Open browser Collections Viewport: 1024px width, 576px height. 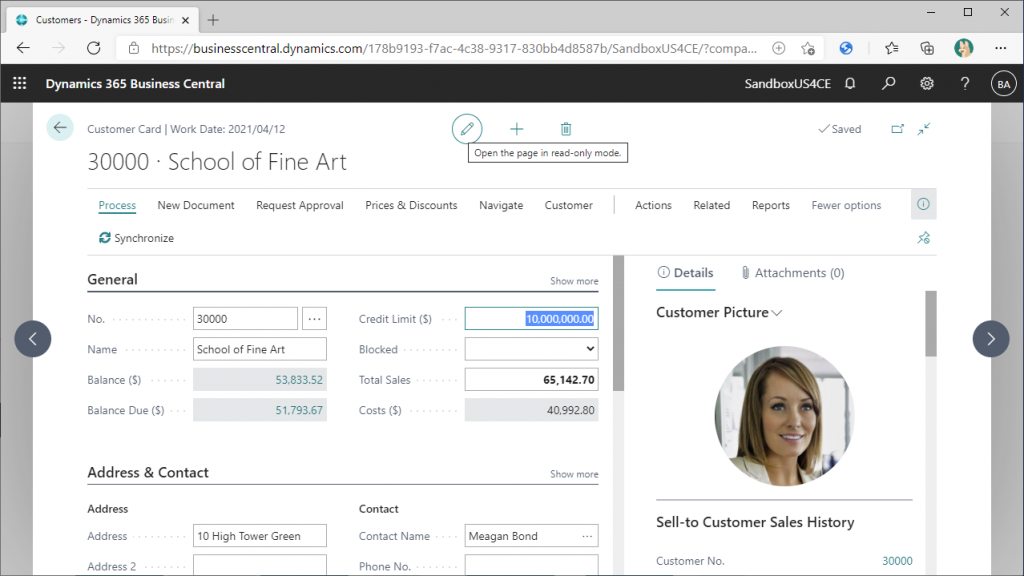pyautogui.click(x=927, y=48)
